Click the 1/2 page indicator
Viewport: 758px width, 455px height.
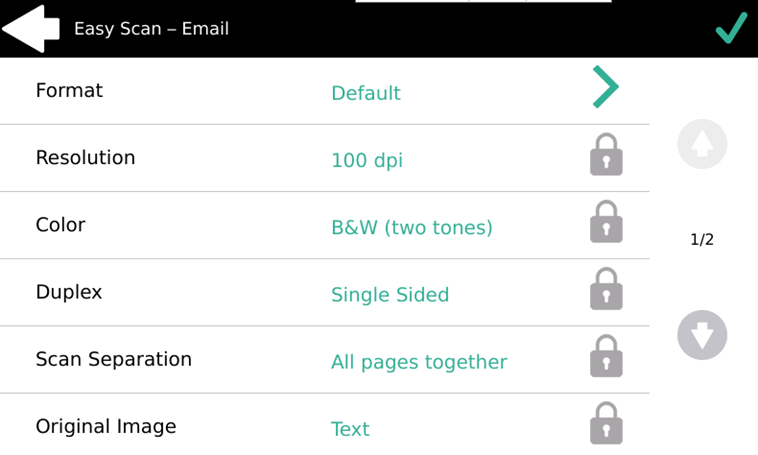coord(702,239)
